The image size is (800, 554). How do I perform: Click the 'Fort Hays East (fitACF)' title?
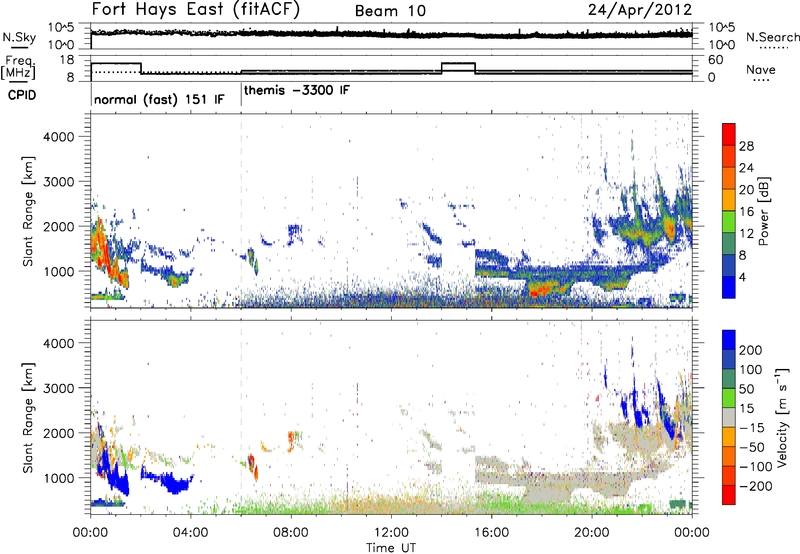click(196, 9)
